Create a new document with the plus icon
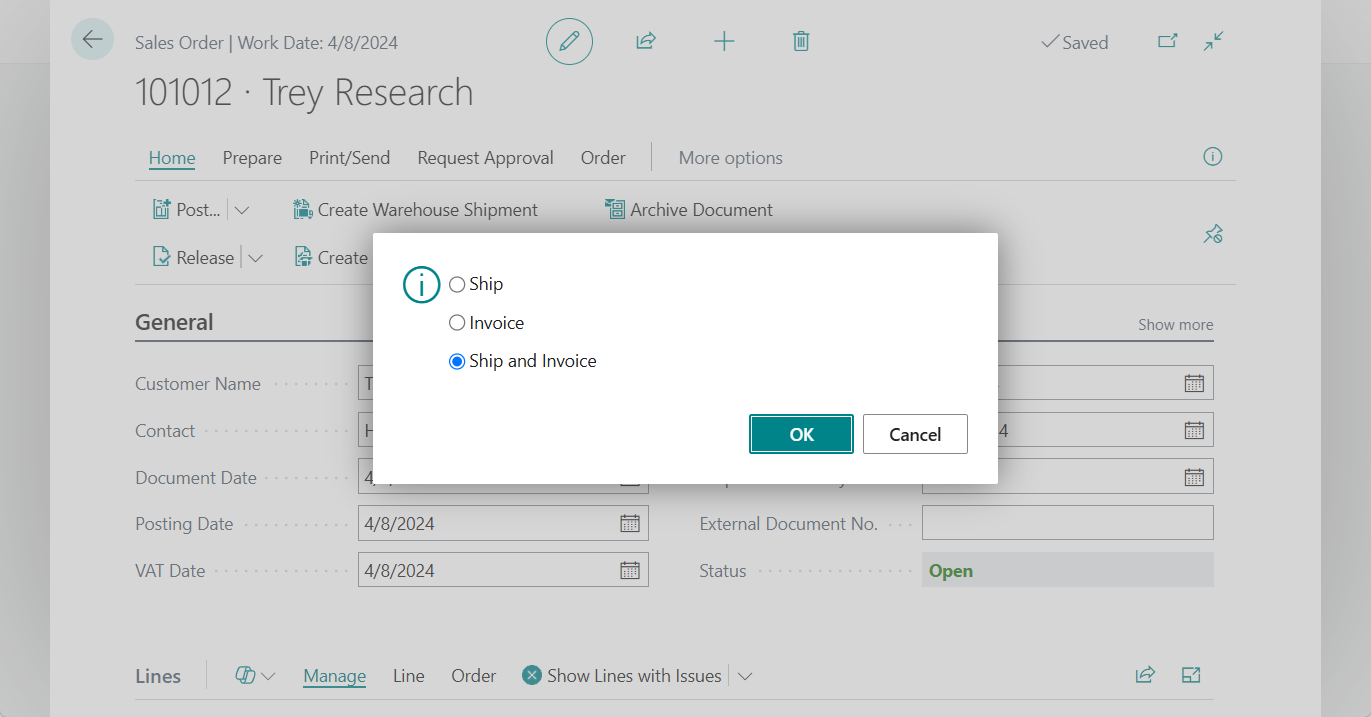This screenshot has width=1371, height=717. coord(724,41)
